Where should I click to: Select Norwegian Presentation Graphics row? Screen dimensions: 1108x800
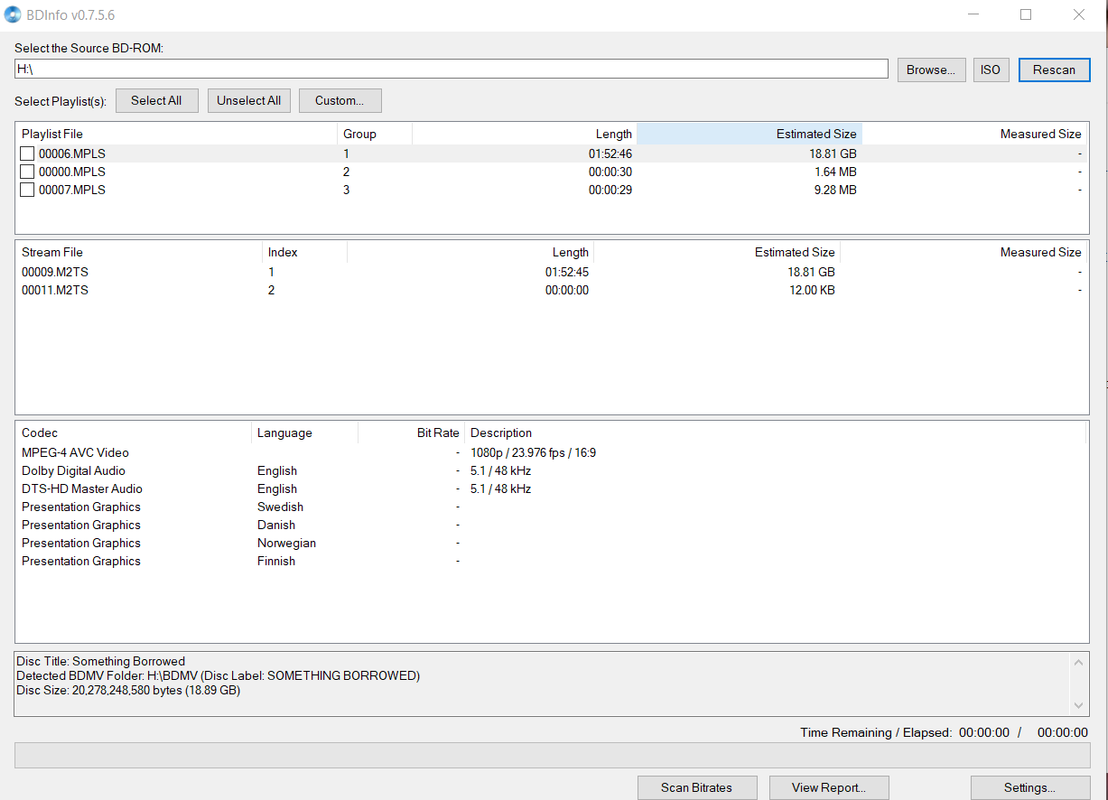[551, 543]
